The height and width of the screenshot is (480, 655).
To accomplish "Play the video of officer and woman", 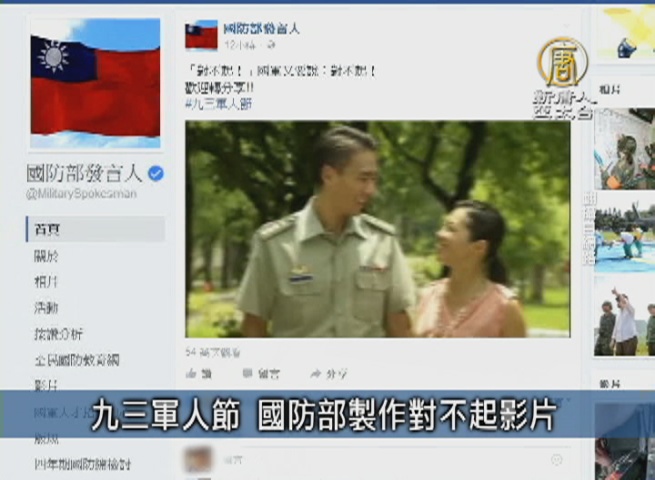I will 378,229.
